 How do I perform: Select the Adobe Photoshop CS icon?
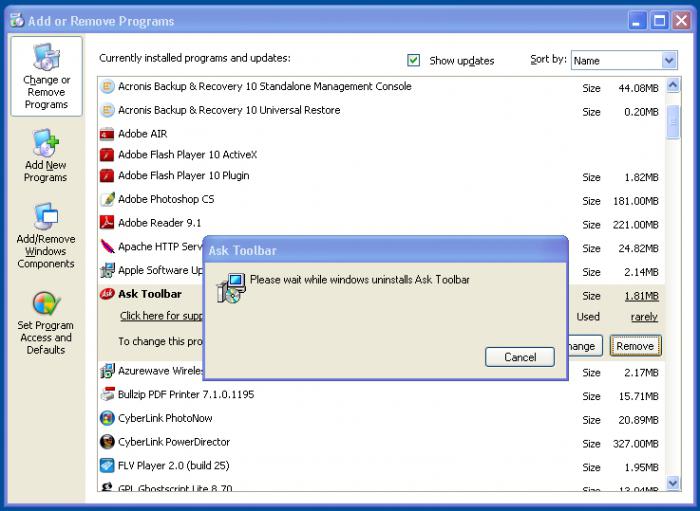point(107,199)
